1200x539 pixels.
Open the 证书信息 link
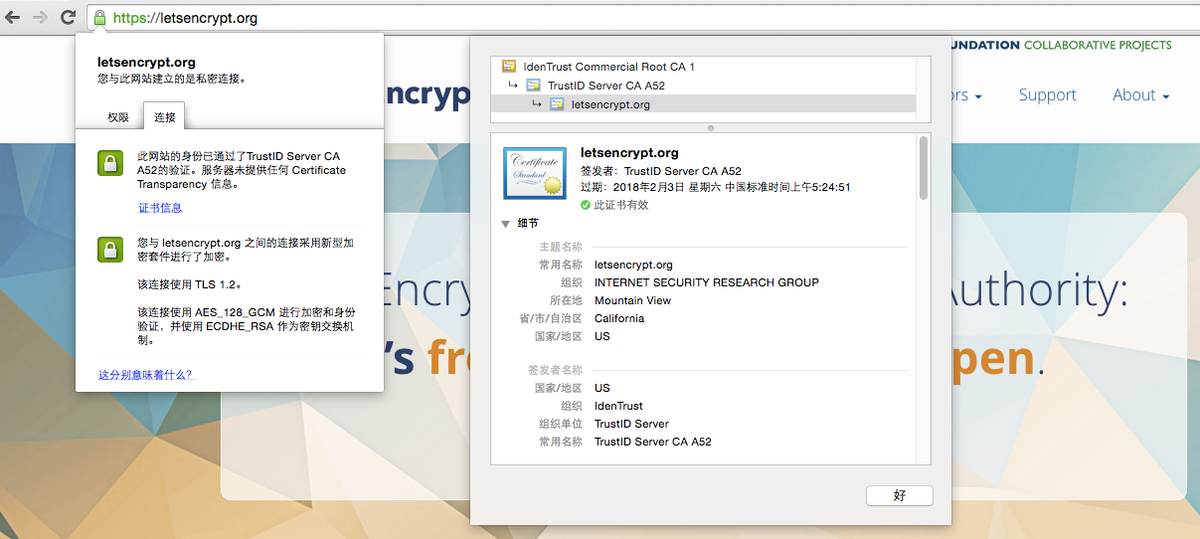pyautogui.click(x=160, y=208)
